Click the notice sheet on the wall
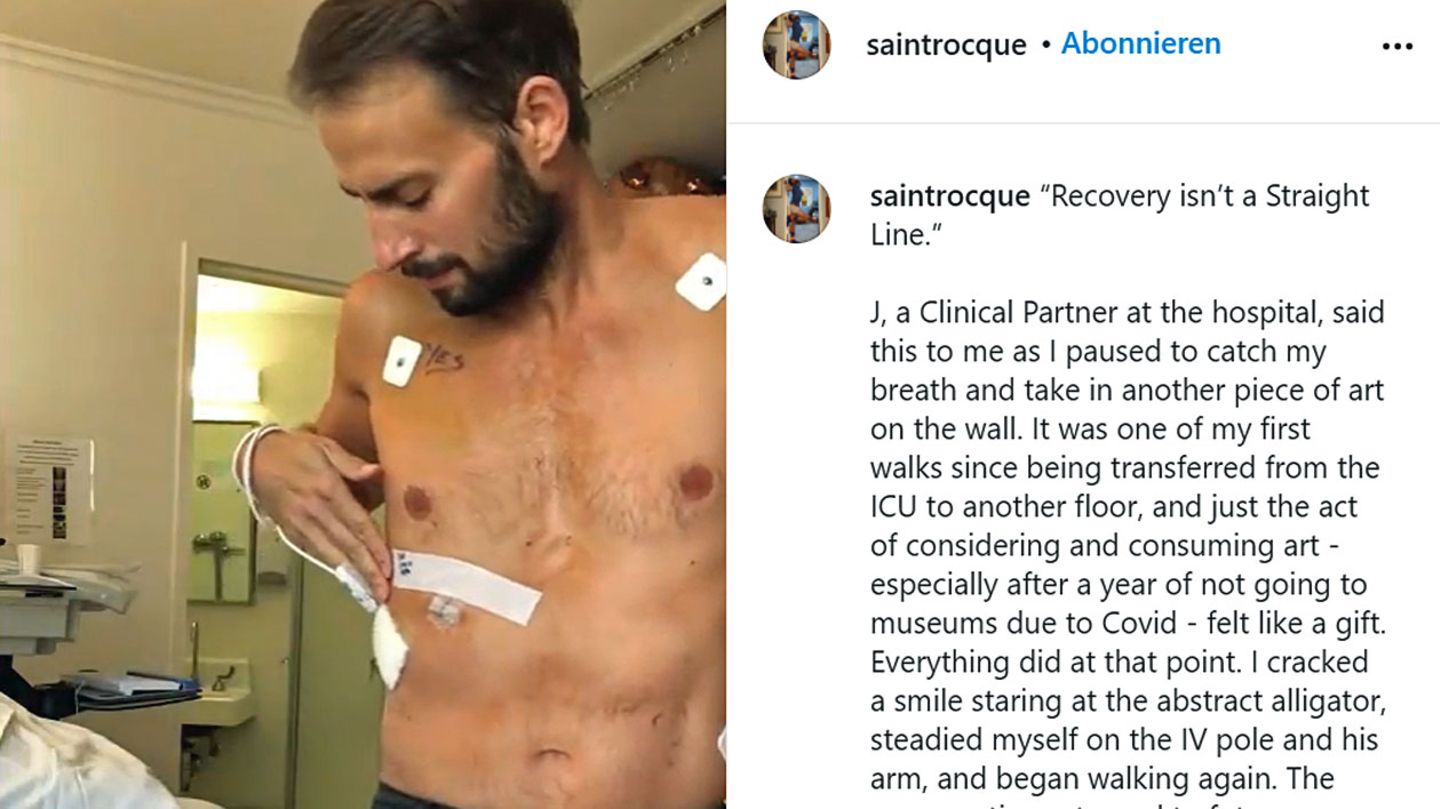The width and height of the screenshot is (1440, 809). point(52,491)
